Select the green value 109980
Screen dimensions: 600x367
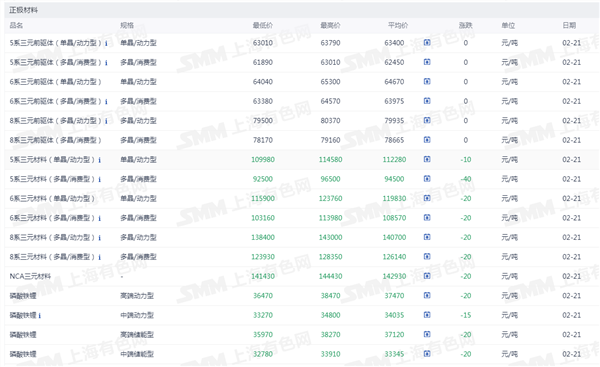pyautogui.click(x=263, y=159)
